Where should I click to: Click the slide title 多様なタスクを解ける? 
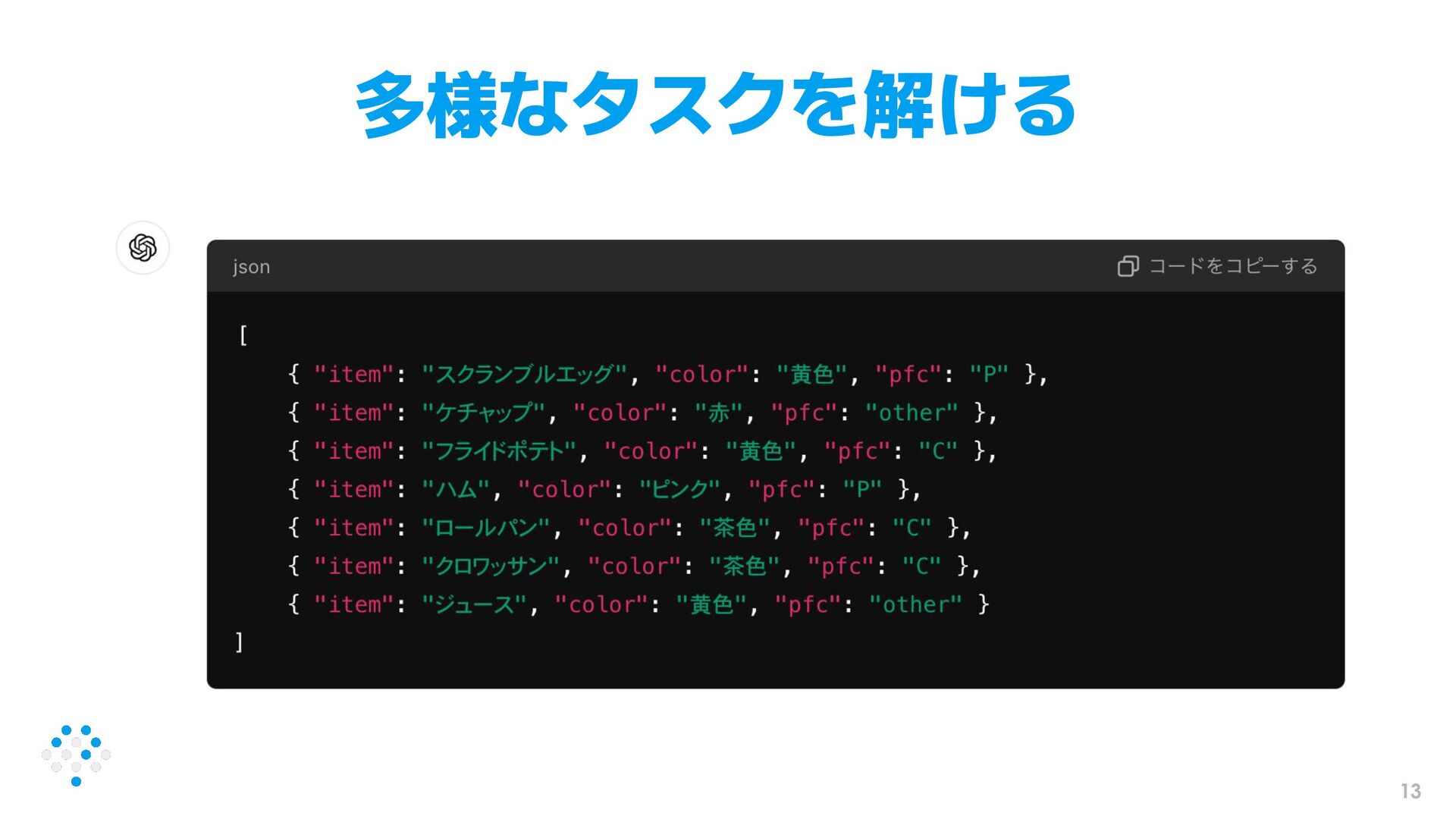716,105
